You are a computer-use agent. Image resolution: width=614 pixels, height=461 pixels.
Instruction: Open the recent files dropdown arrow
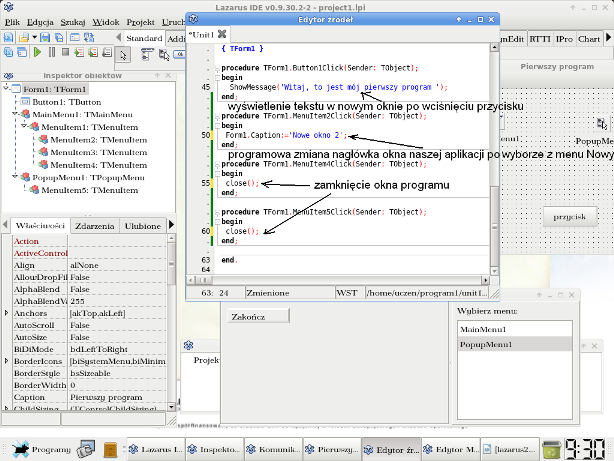pyautogui.click(x=34, y=38)
